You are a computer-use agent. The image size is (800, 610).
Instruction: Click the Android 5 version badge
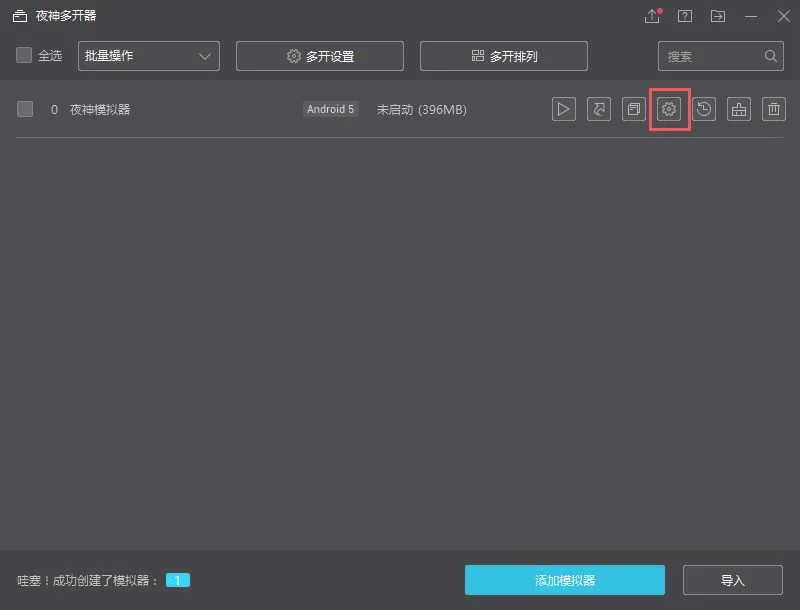[x=331, y=109]
